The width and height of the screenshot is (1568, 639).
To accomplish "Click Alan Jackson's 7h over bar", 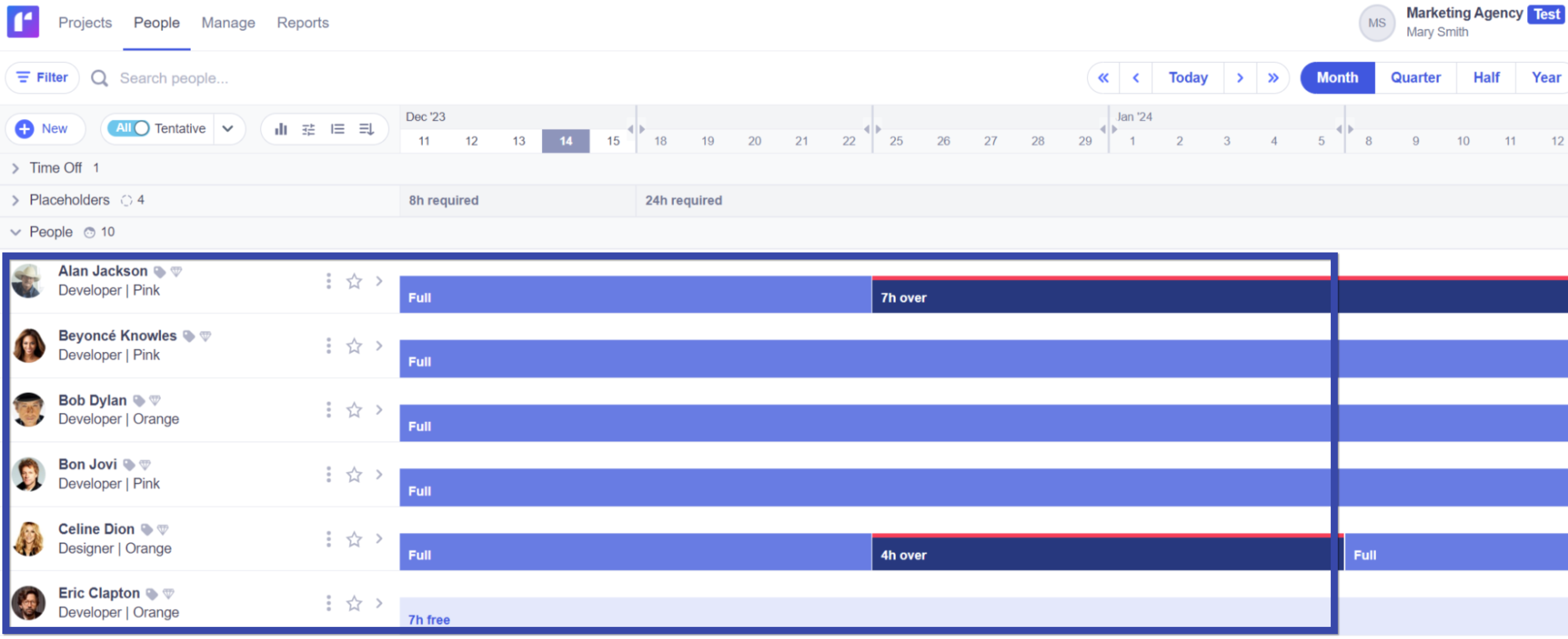I will point(1220,295).
